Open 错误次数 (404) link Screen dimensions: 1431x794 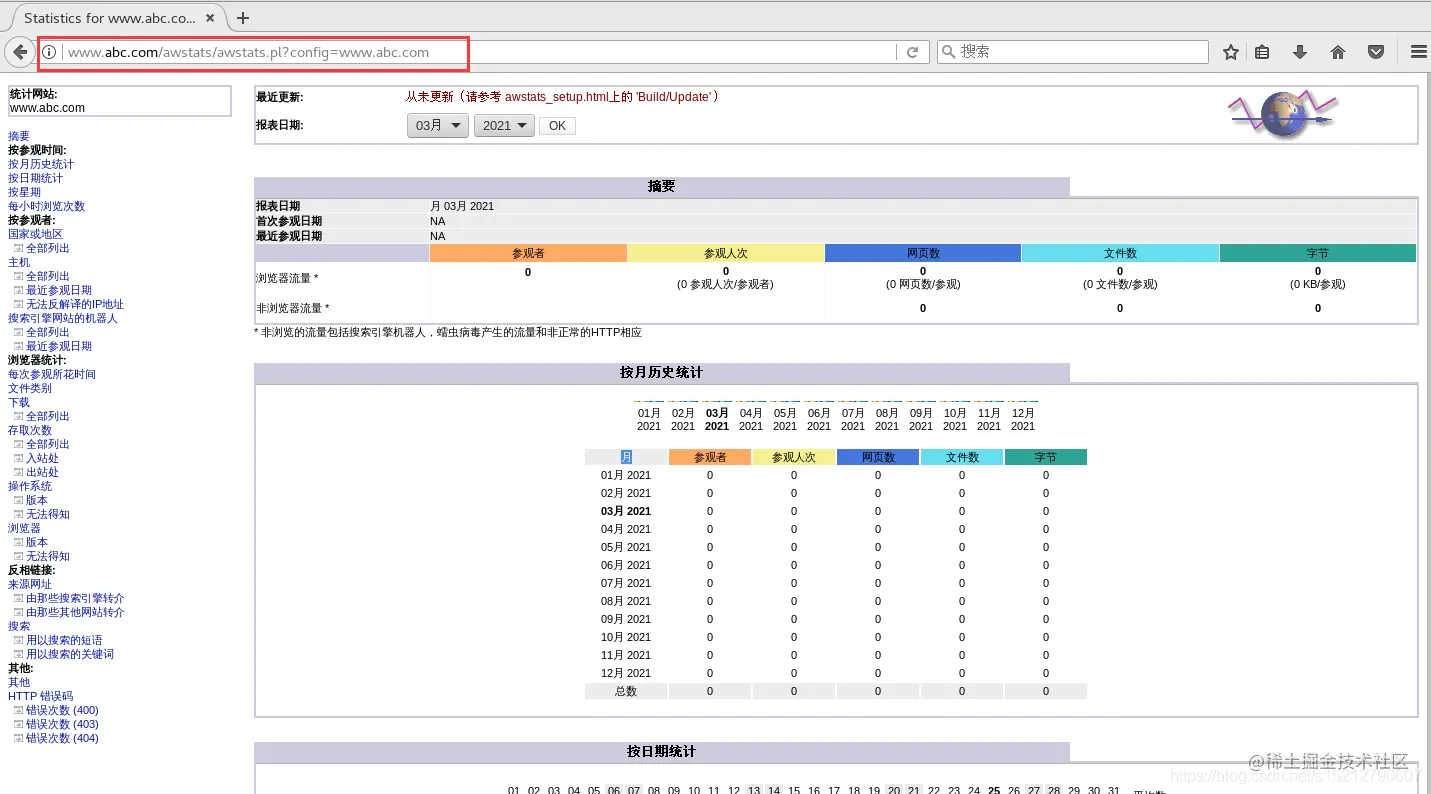tap(62, 738)
